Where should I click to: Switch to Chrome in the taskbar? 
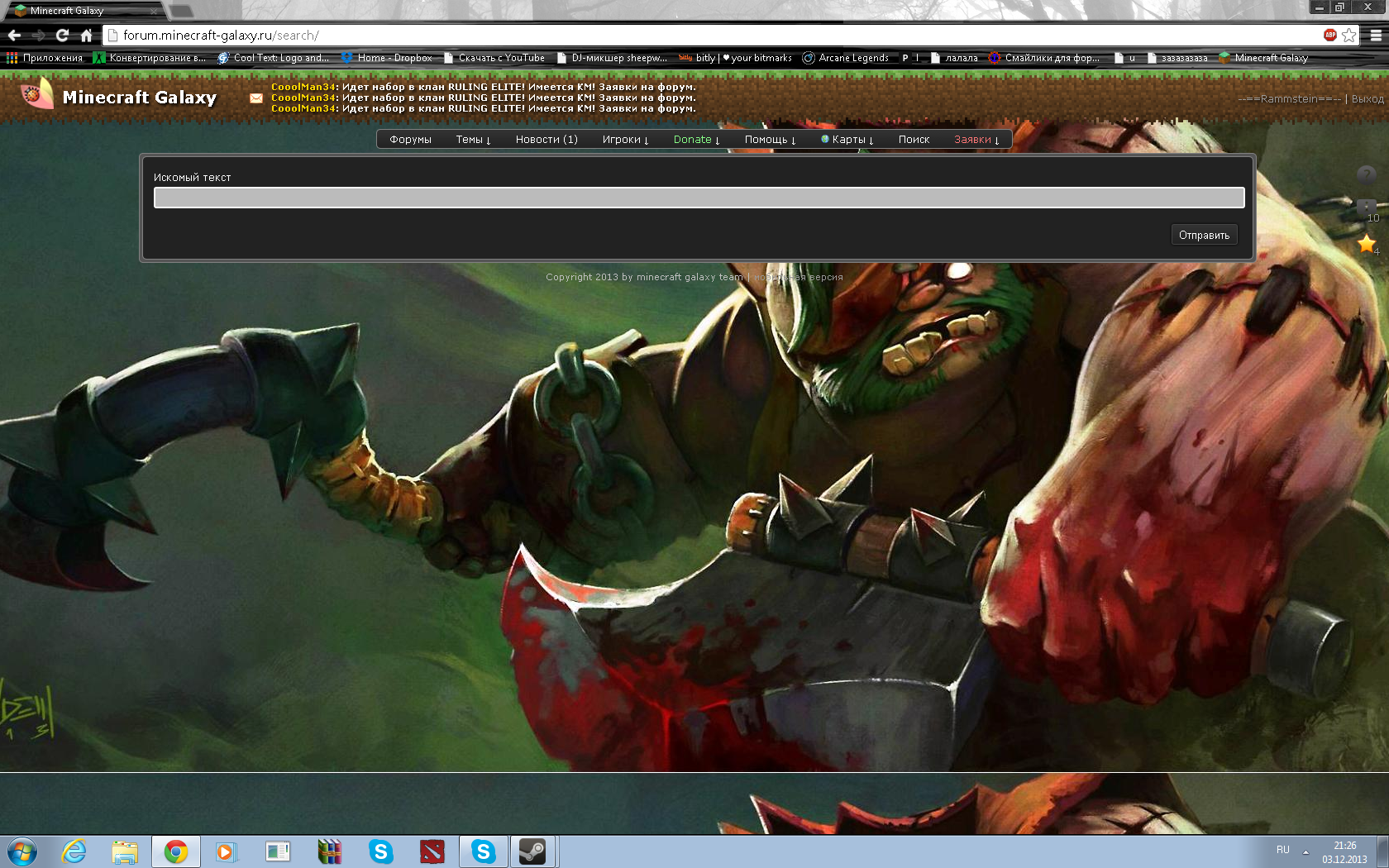[x=176, y=851]
